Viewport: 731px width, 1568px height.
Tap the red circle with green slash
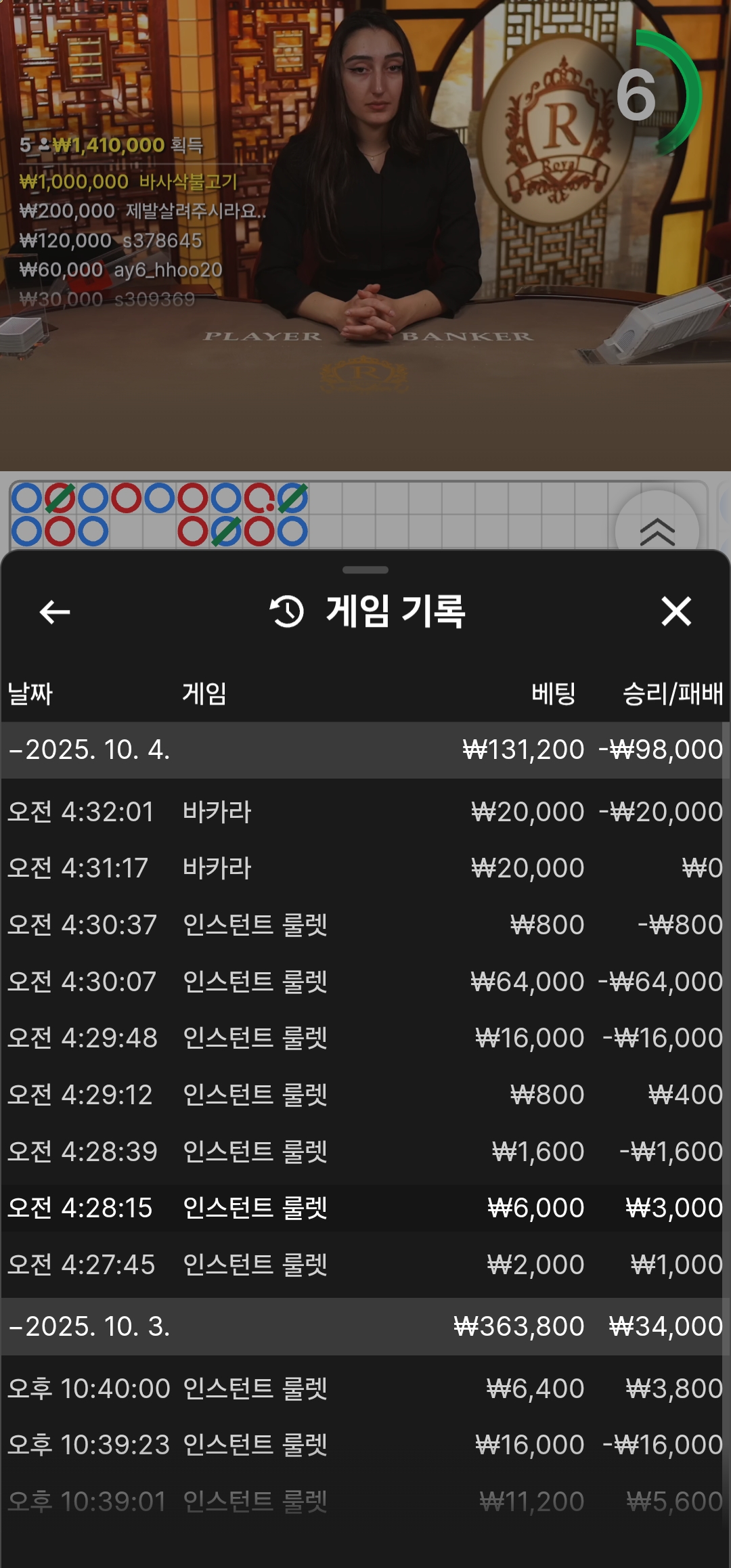click(60, 498)
